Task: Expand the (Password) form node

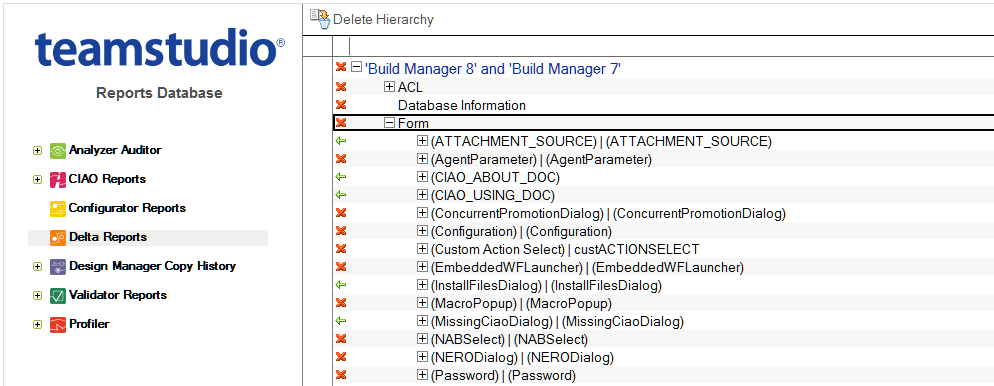Action: (422, 375)
